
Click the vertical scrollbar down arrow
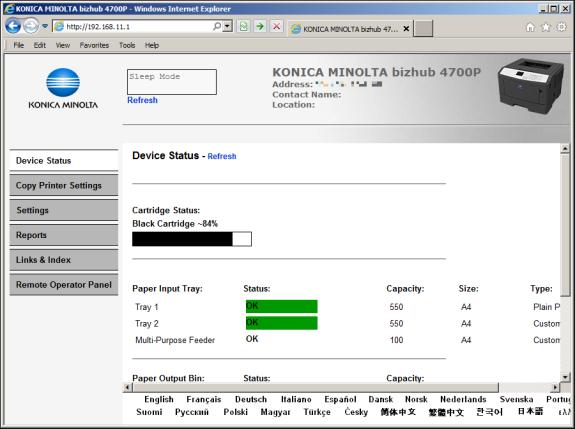pos(565,377)
